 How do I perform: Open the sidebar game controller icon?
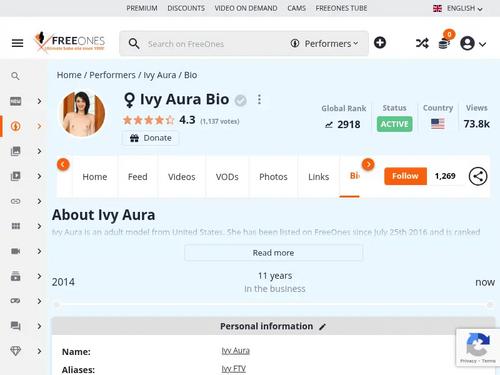(x=16, y=301)
